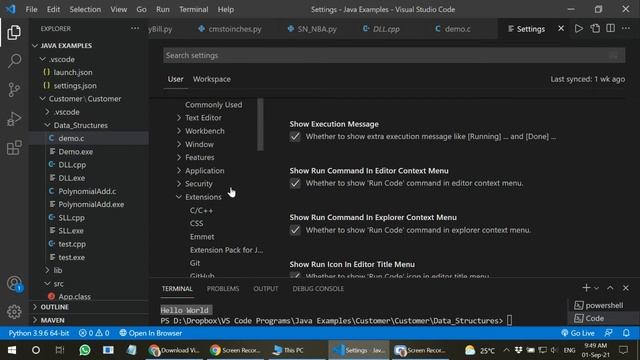Click Open In Browser status item

(x=151, y=333)
